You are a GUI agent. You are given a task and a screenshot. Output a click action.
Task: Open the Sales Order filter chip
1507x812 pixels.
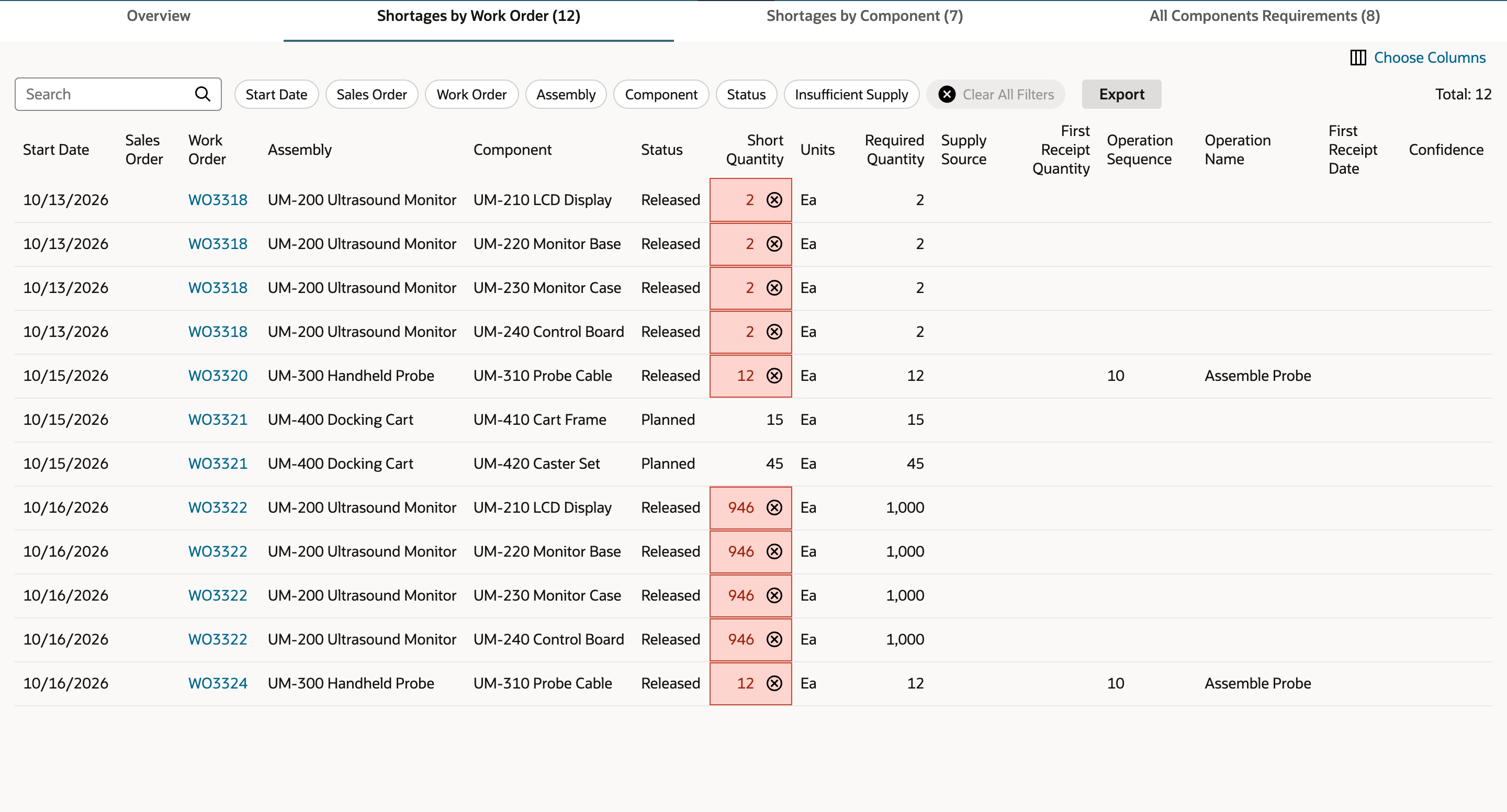(x=372, y=94)
